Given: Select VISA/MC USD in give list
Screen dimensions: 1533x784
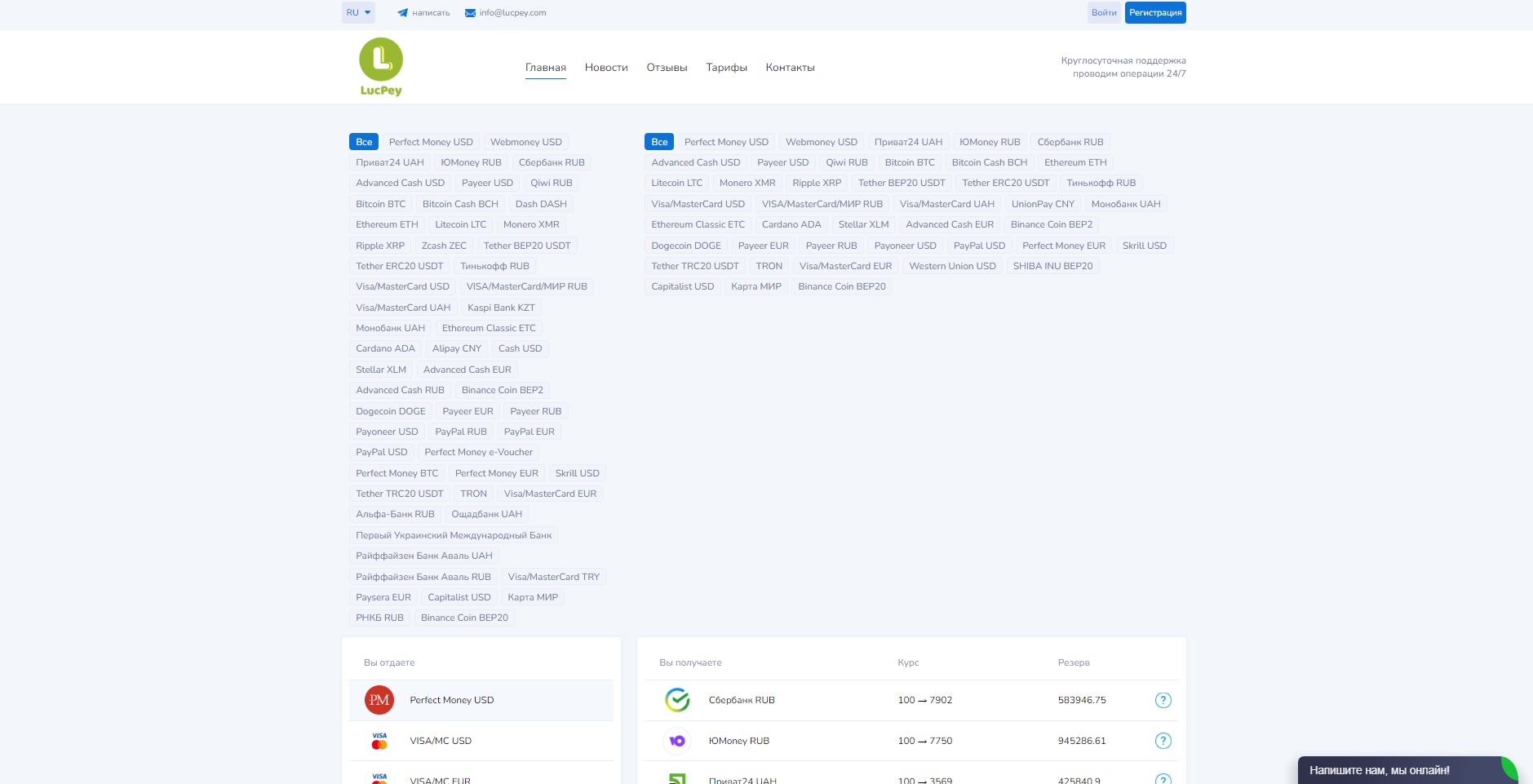Looking at the screenshot, I should coord(481,741).
